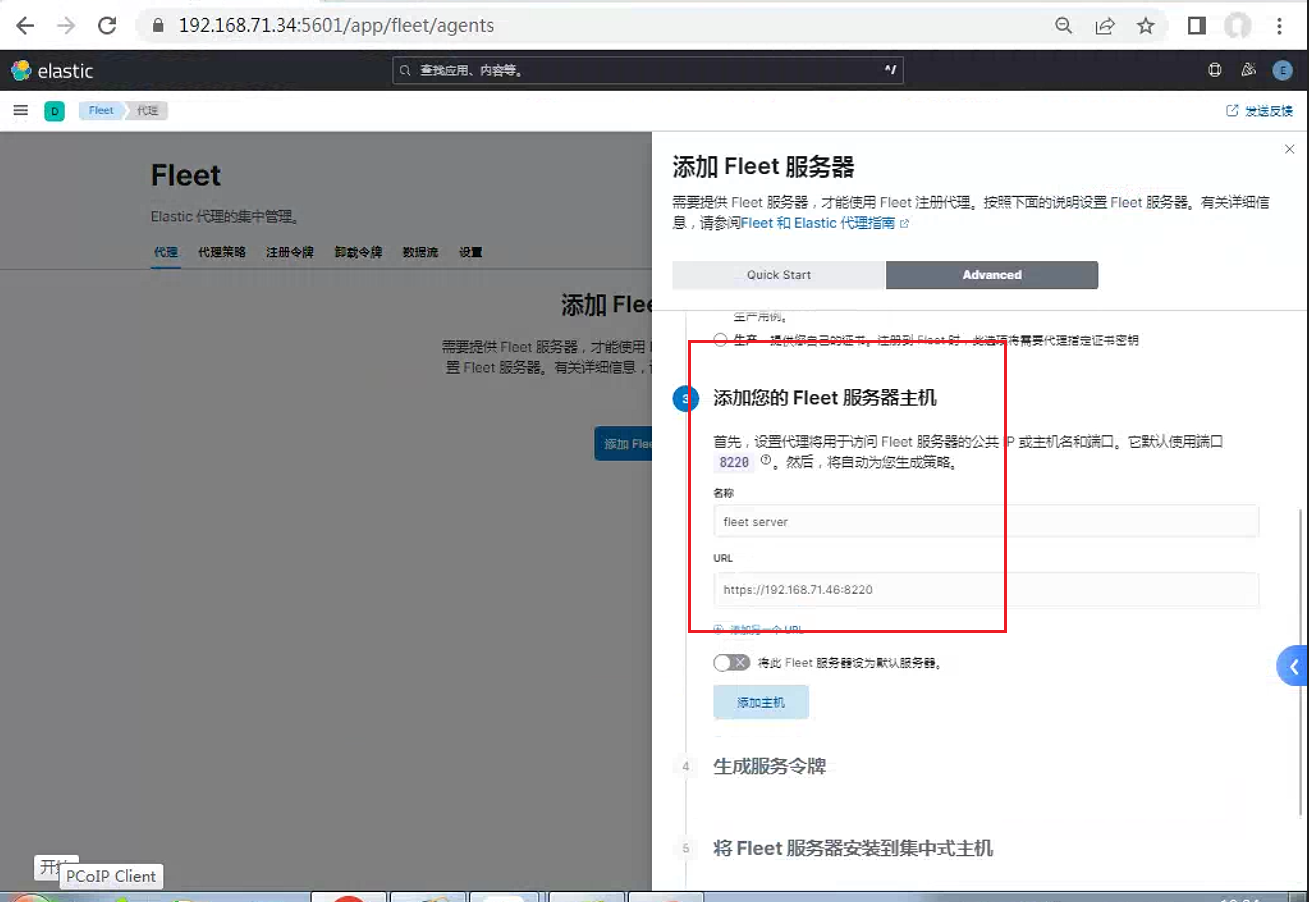Click the blue side panel arrow

pyautogui.click(x=1293, y=666)
